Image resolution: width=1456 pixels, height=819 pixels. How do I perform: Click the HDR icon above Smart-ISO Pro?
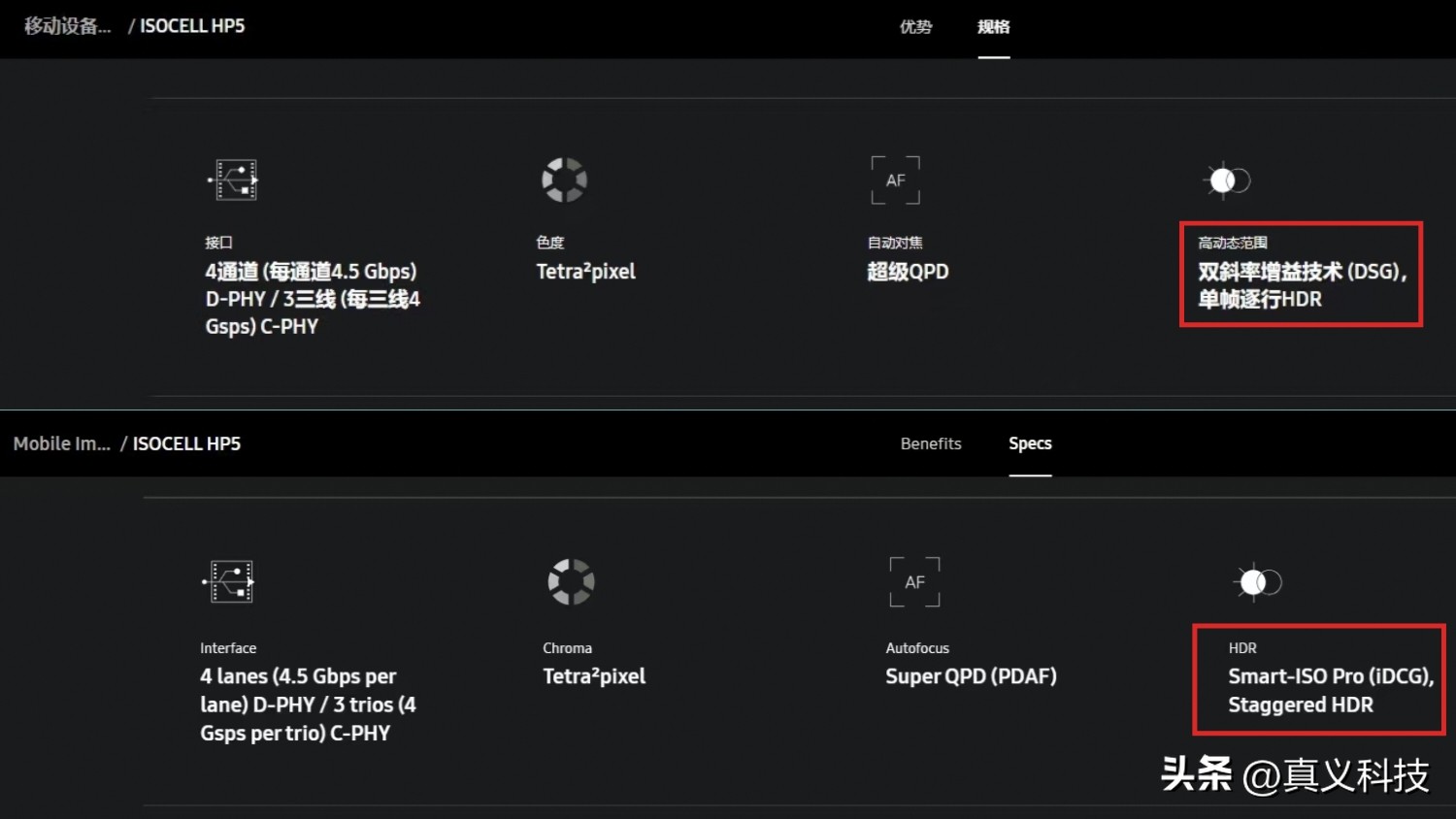click(x=1257, y=582)
